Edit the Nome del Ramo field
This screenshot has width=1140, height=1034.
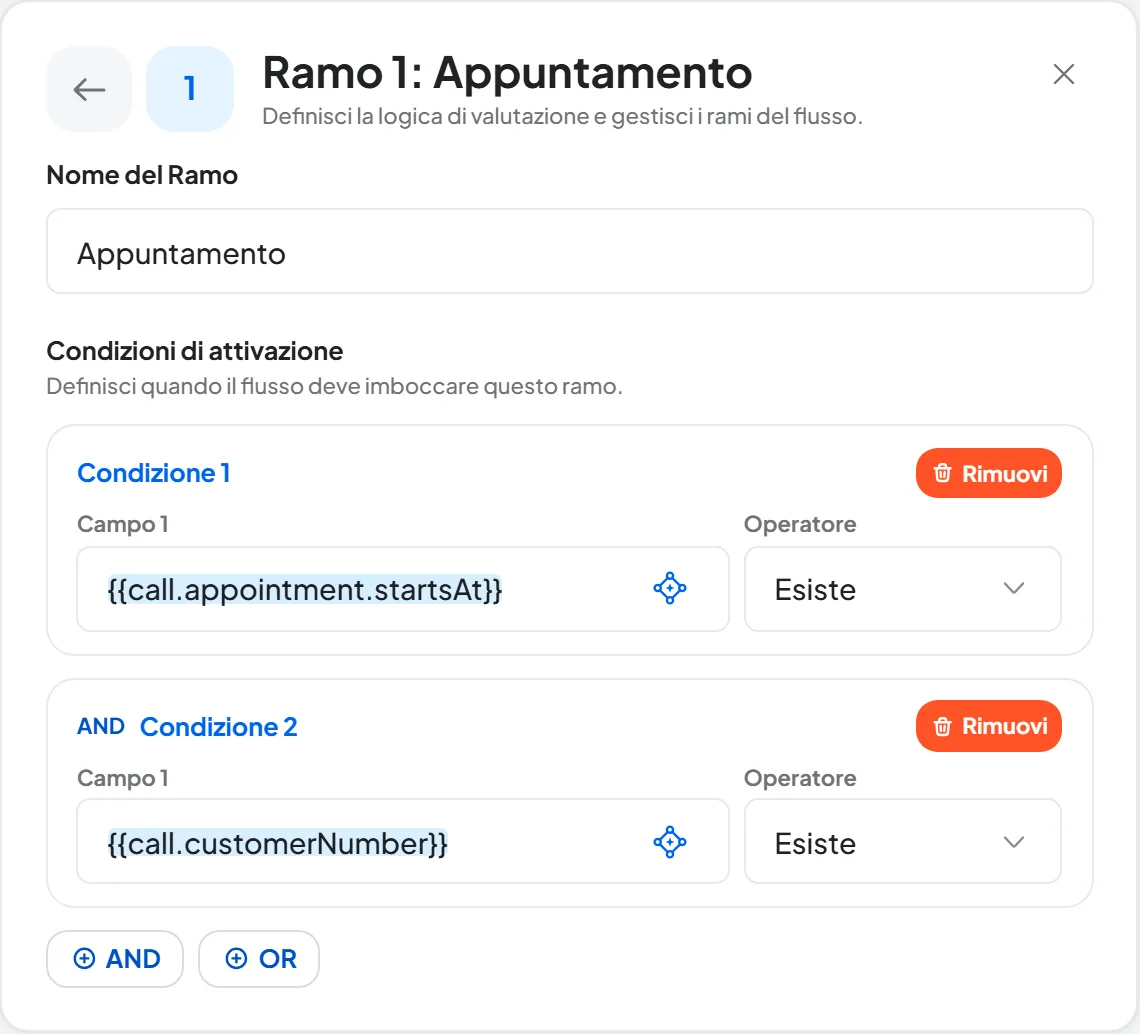pos(569,252)
